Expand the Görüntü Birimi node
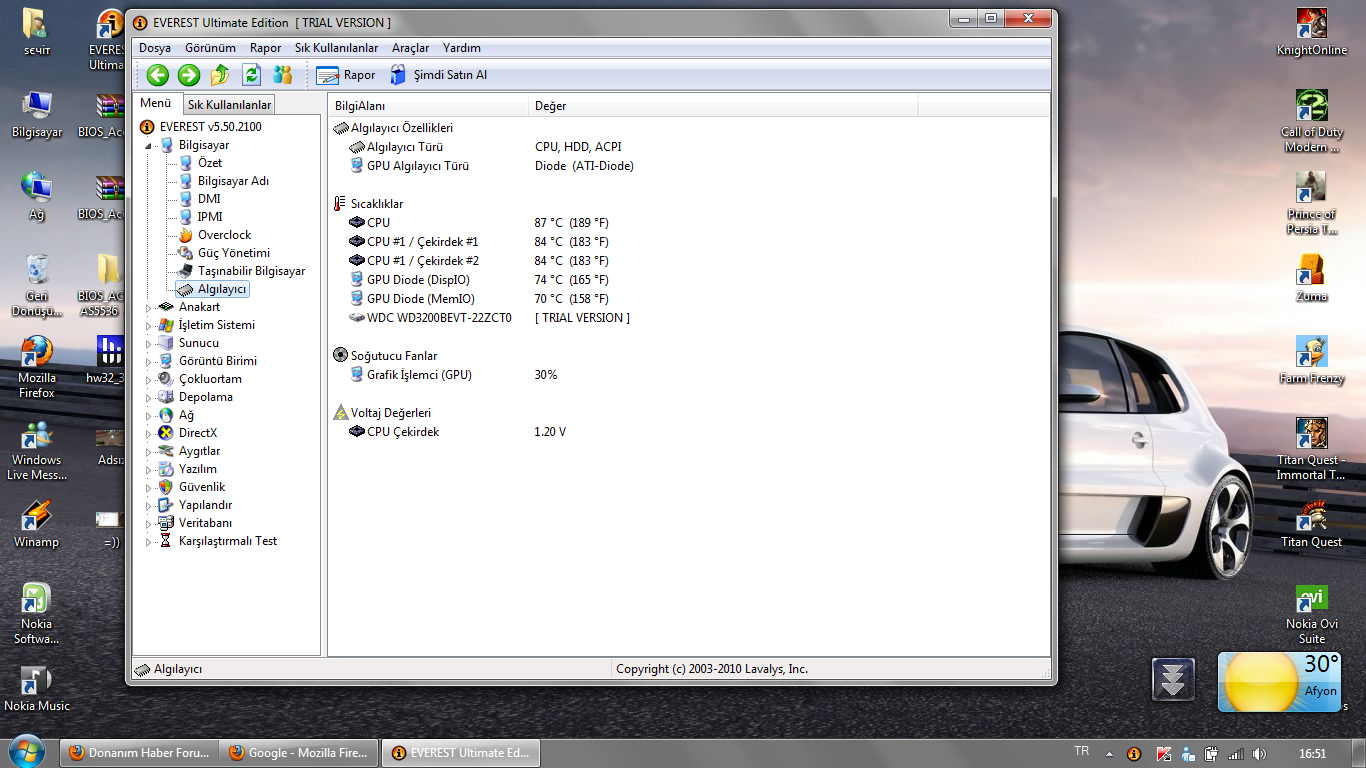Viewport: 1366px width, 768px height. click(x=149, y=362)
